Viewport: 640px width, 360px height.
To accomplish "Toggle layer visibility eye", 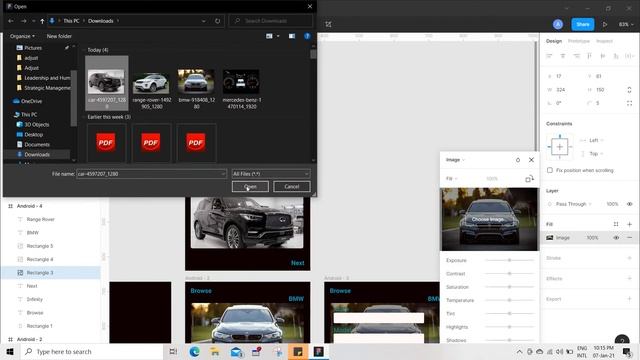I will [x=629, y=204].
